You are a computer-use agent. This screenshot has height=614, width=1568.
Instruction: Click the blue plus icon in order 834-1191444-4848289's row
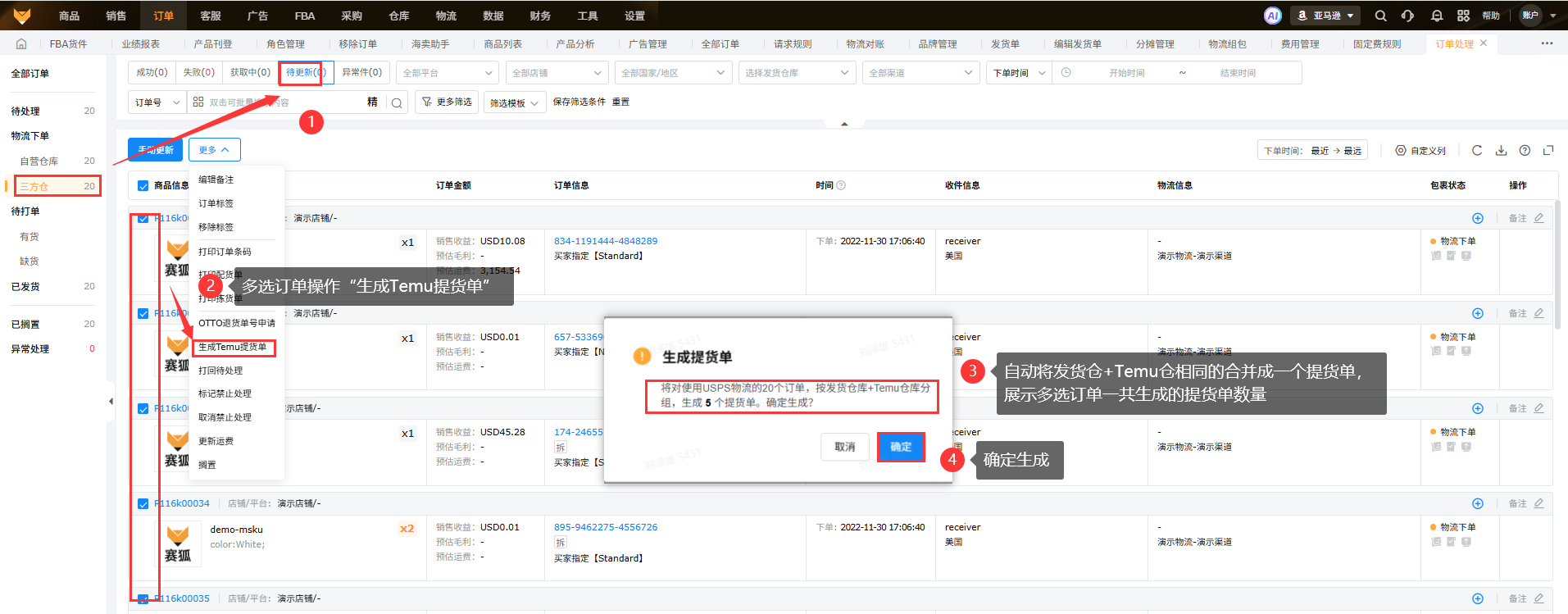click(1478, 218)
